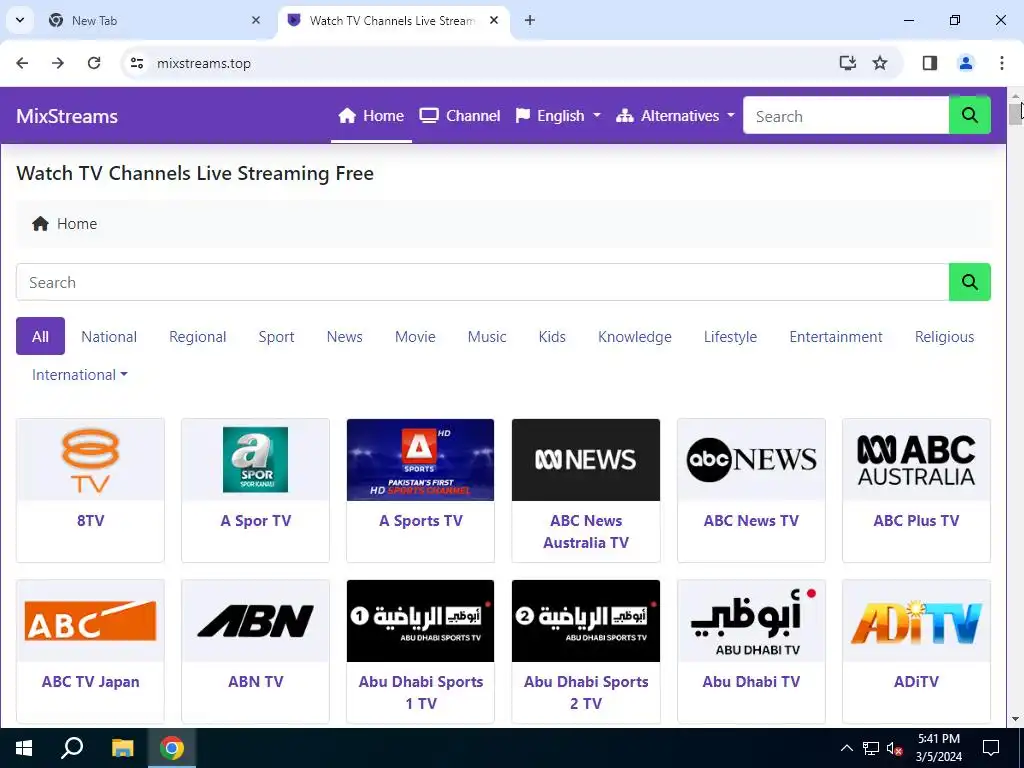
Task: Go back with the browser back arrow
Action: pyautogui.click(x=22, y=63)
